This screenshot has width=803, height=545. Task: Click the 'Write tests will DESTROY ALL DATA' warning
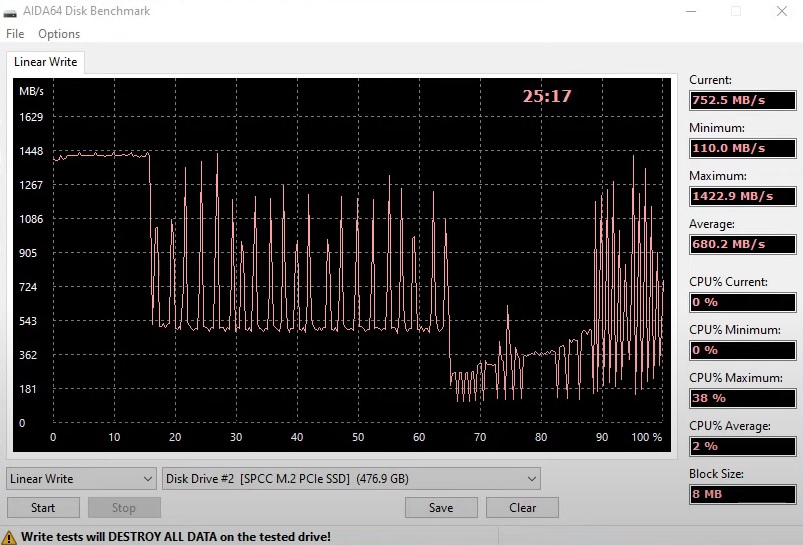pyautogui.click(x=176, y=537)
